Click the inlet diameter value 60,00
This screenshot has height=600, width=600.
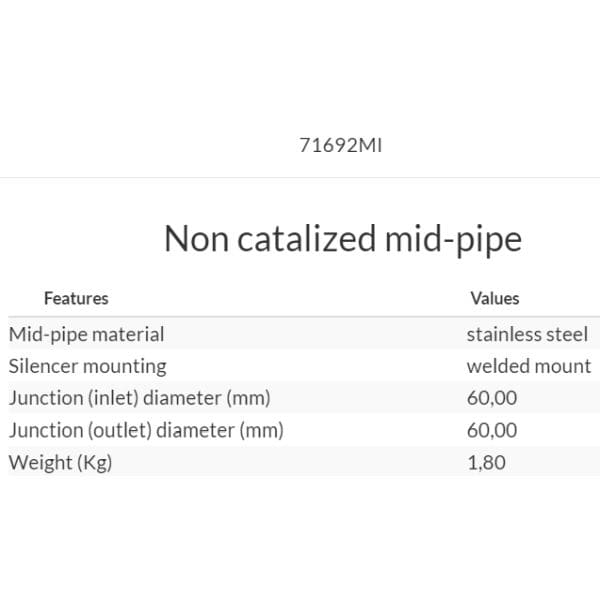click(x=492, y=398)
